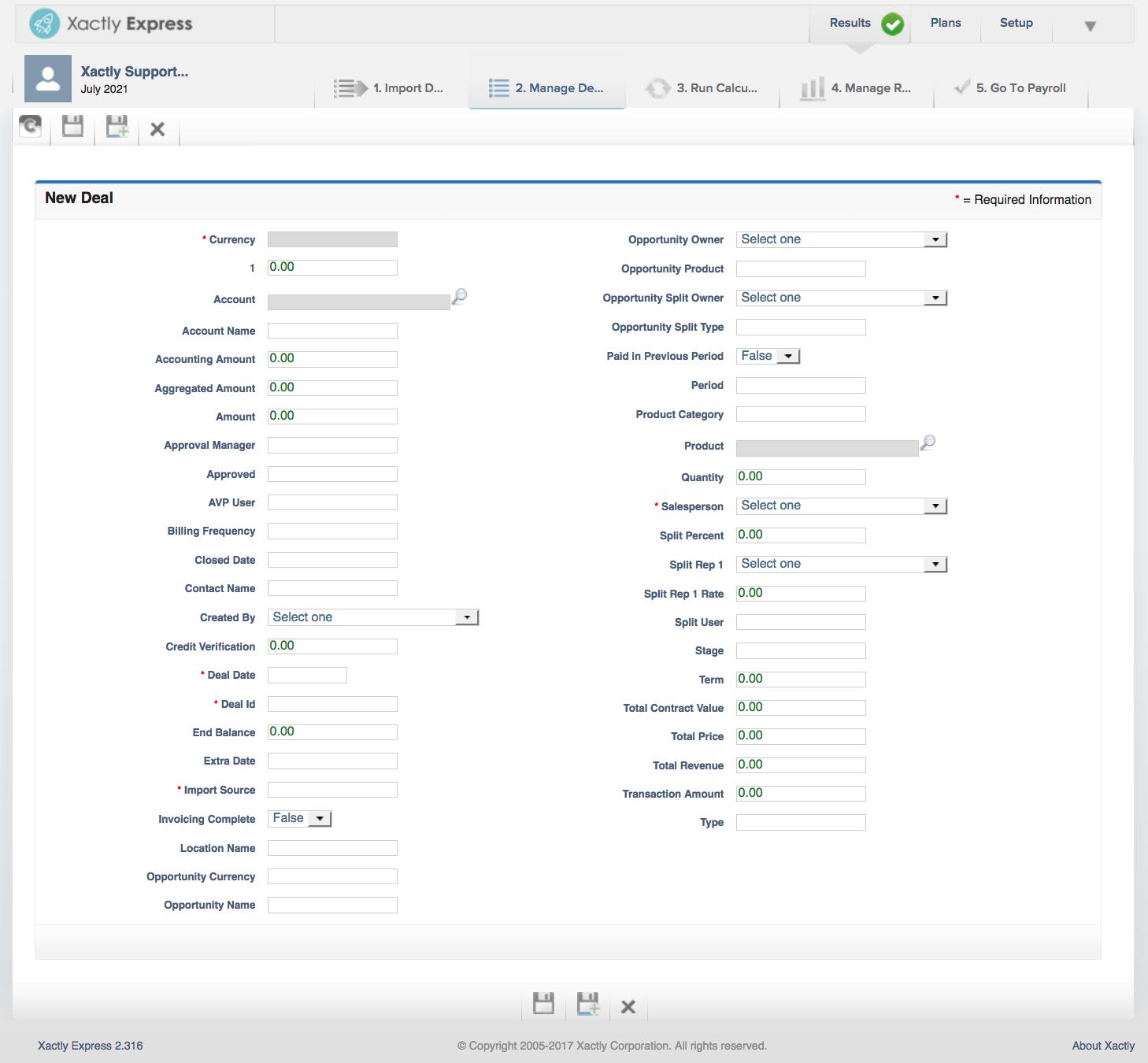The height and width of the screenshot is (1063, 1148).
Task: Open the Invoicing Complete dropdown
Action: click(300, 819)
